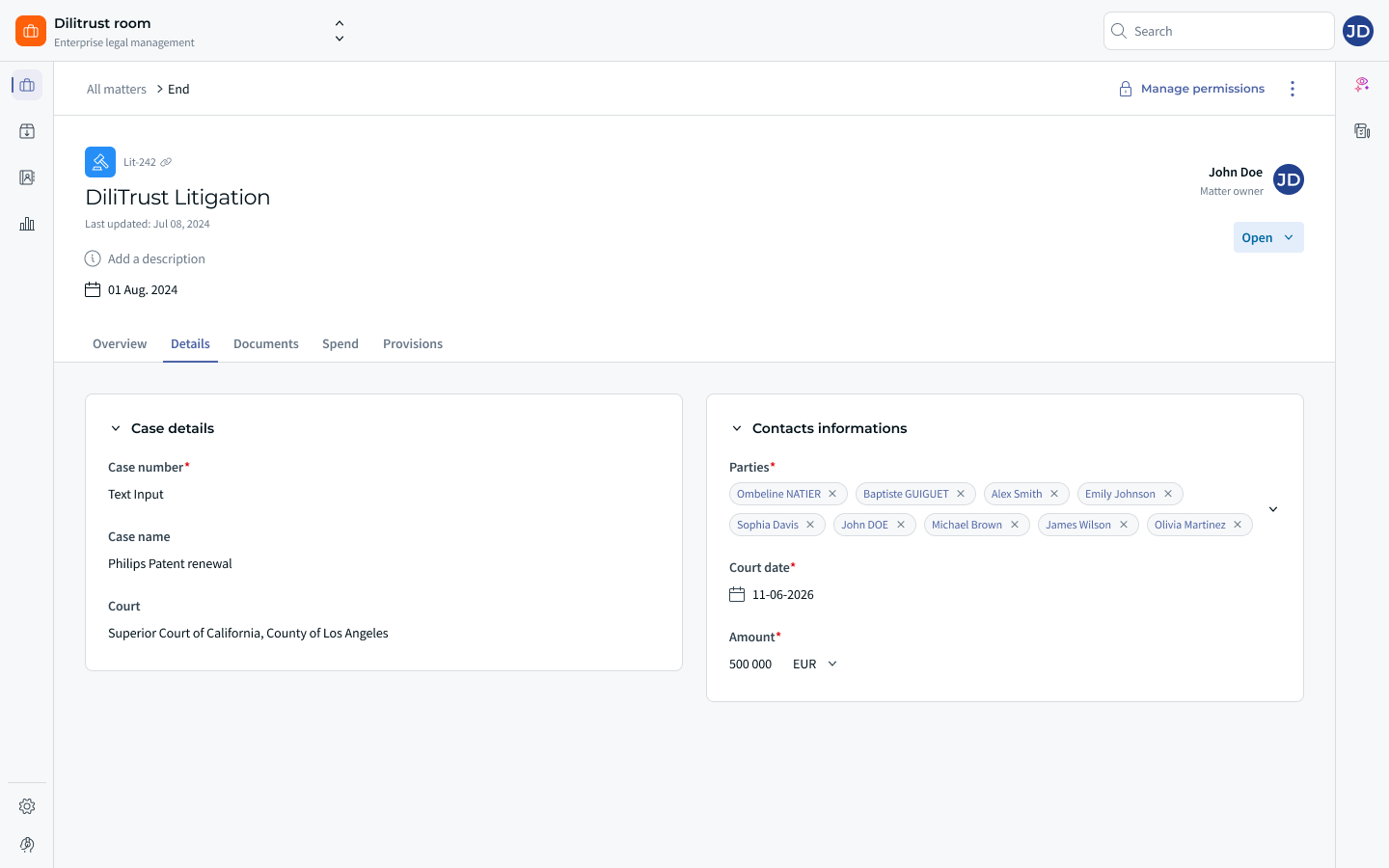Viewport: 1389px width, 868px height.
Task: Click the Search field
Action: click(1219, 31)
